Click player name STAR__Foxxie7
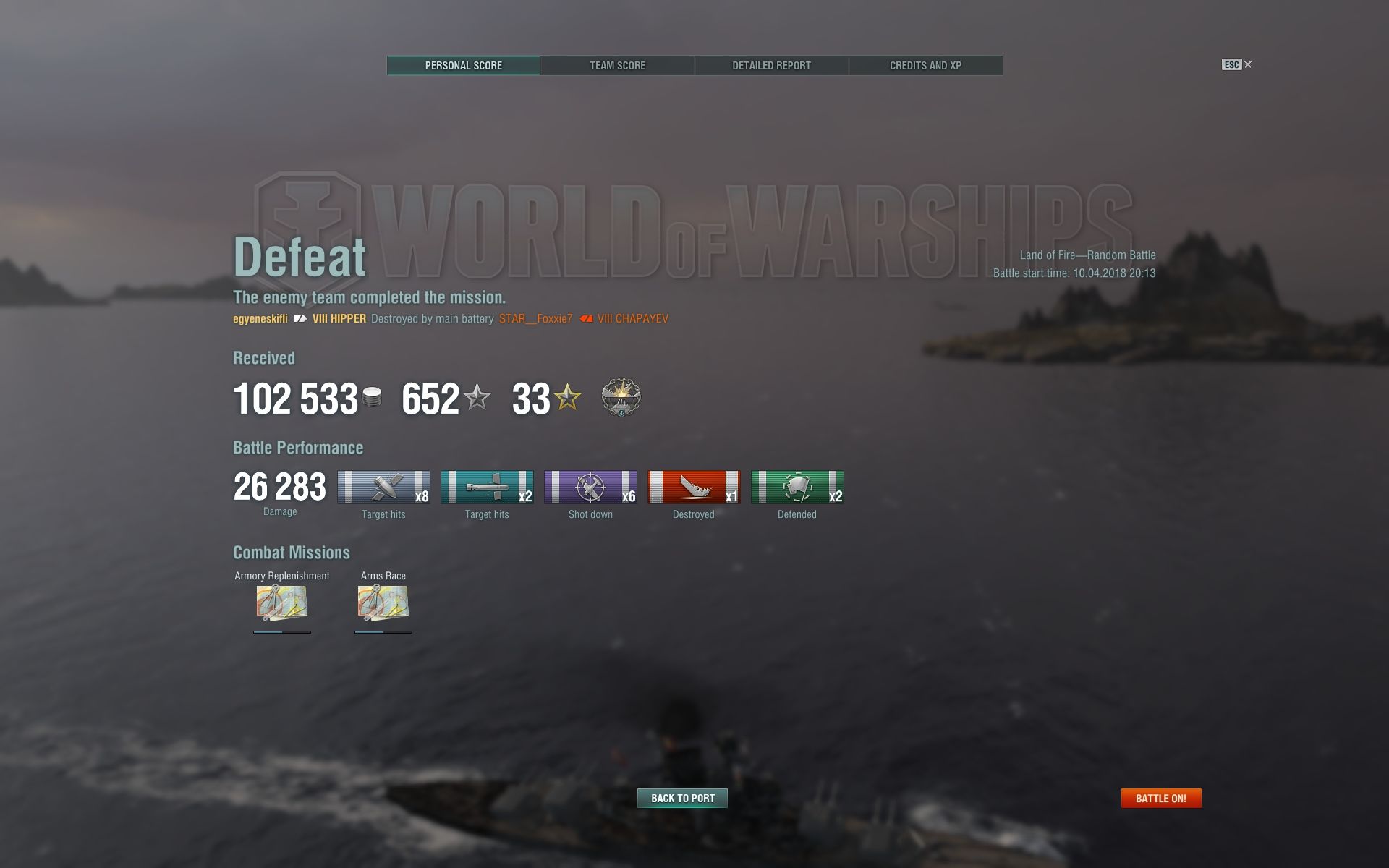Viewport: 1389px width, 868px height. click(535, 319)
